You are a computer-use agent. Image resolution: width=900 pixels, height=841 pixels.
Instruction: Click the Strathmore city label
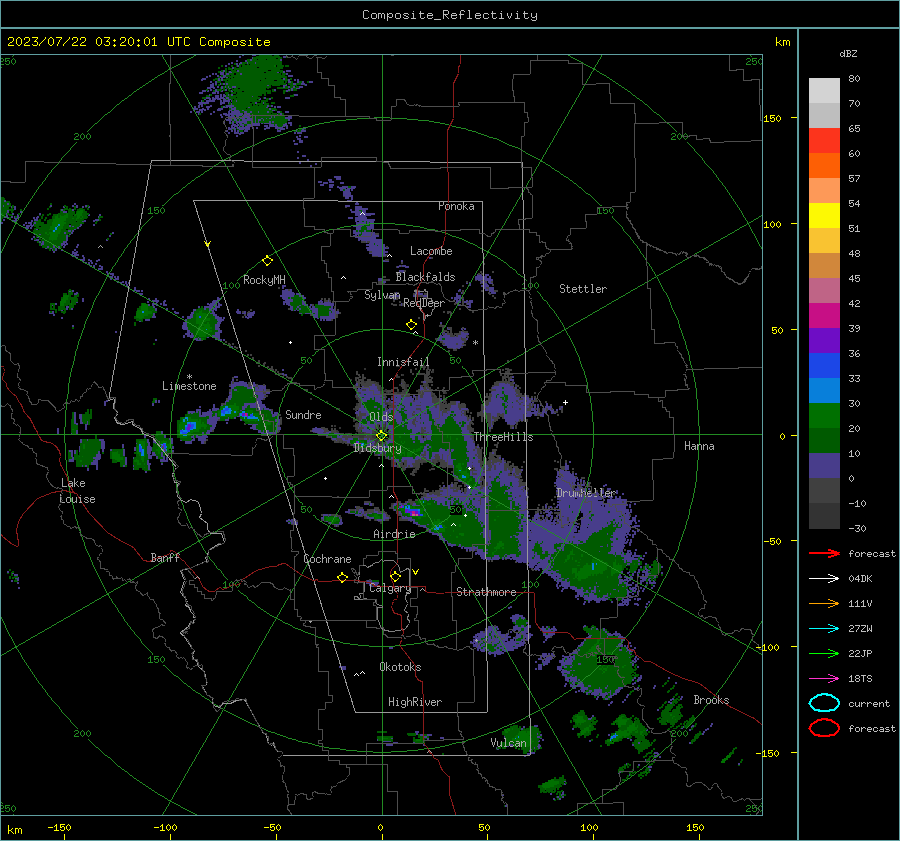486,592
